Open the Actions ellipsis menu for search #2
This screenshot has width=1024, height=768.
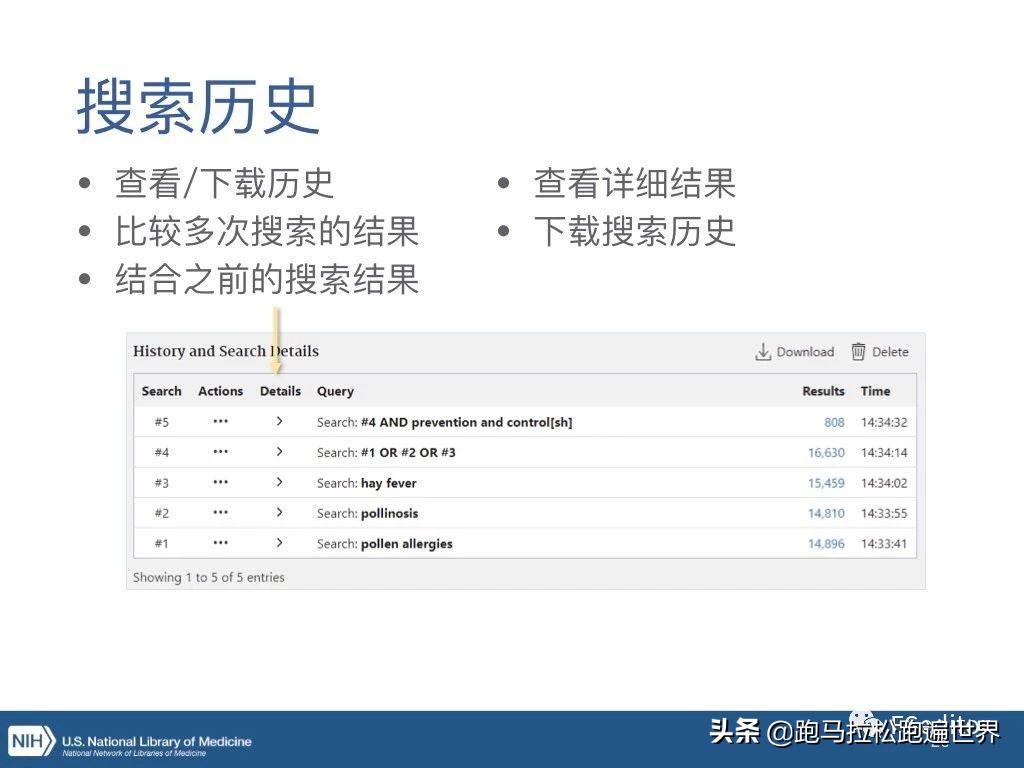tap(220, 513)
